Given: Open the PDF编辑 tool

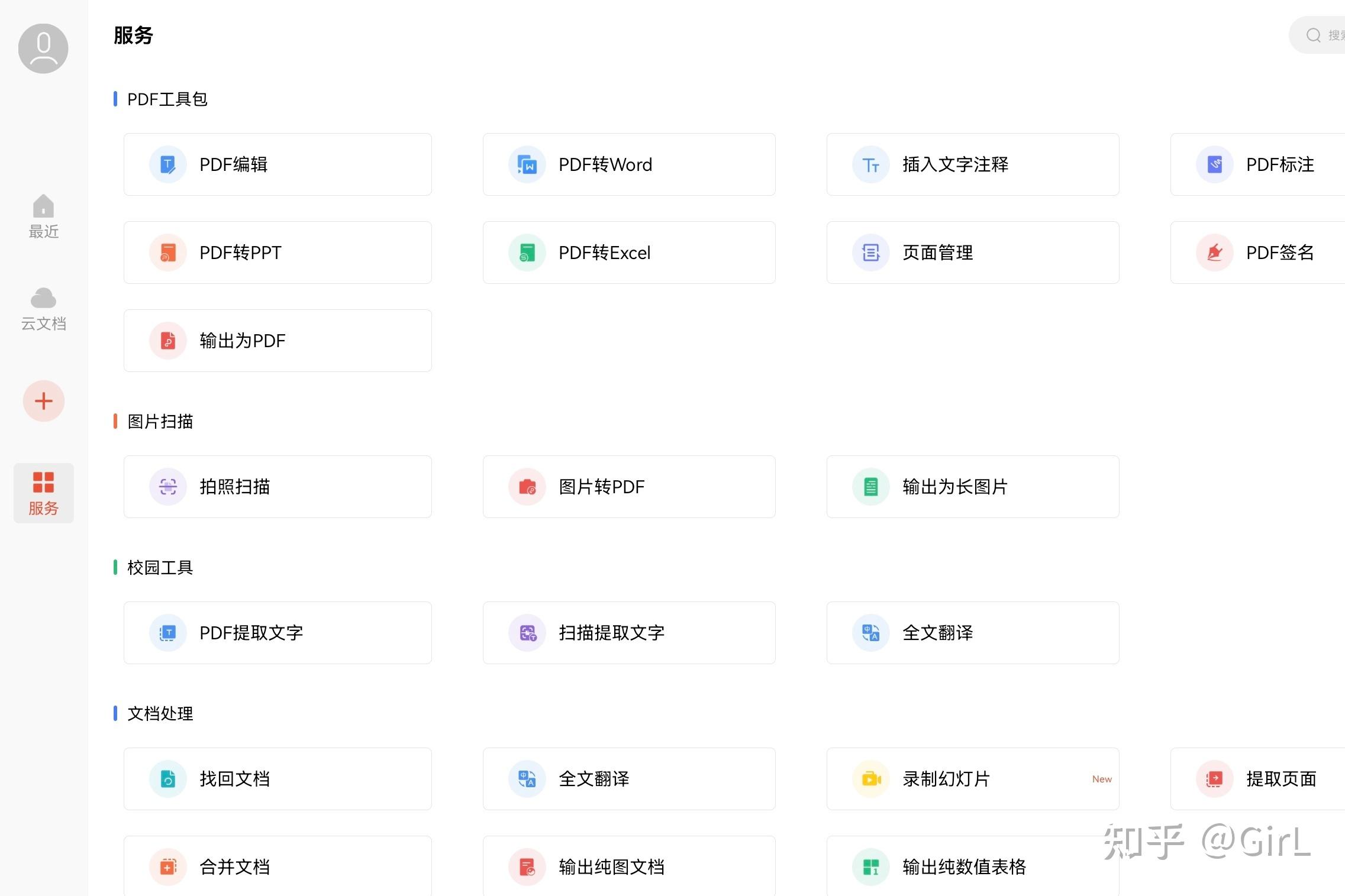Looking at the screenshot, I should point(277,164).
